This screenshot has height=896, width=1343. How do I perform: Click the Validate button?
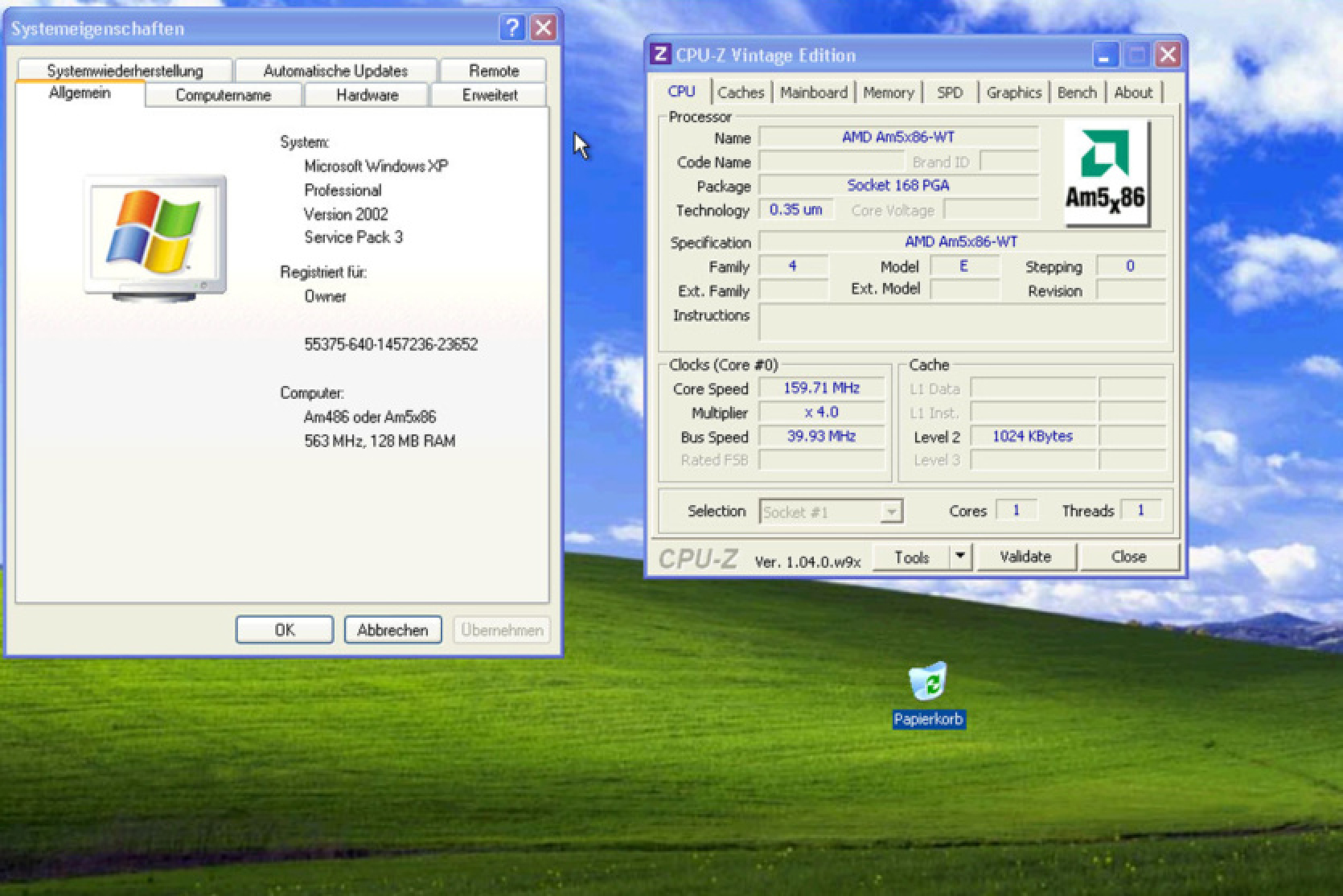(1025, 557)
